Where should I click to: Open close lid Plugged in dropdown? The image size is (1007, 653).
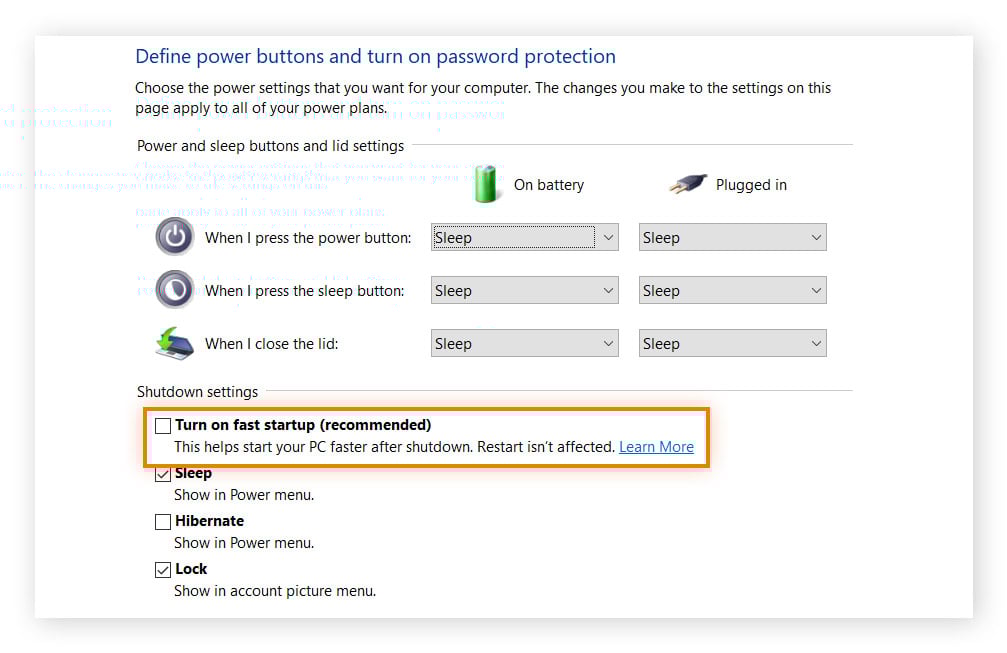[x=732, y=344]
